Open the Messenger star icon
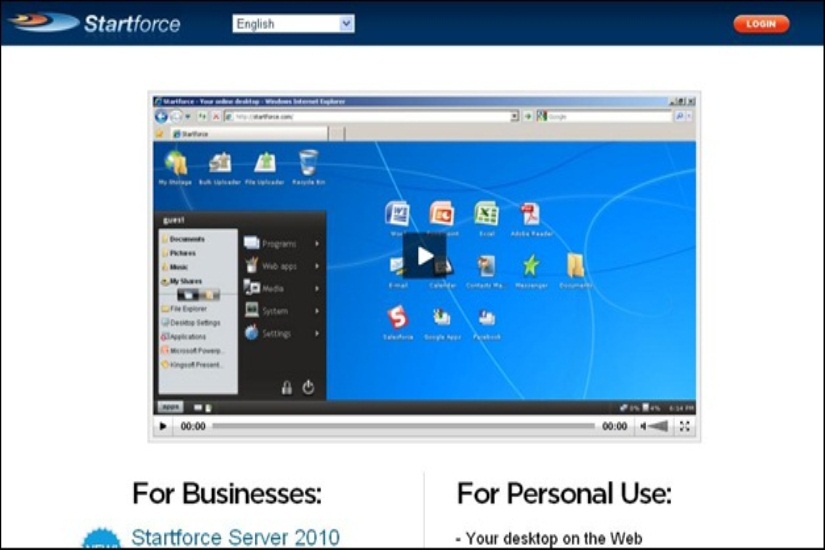The width and height of the screenshot is (825, 550). [531, 271]
